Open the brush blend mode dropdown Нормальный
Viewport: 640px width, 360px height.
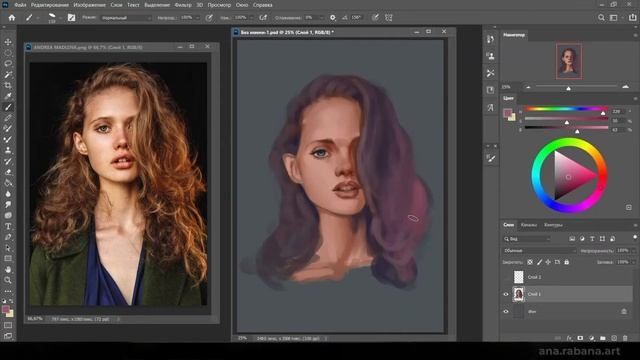click(x=126, y=18)
